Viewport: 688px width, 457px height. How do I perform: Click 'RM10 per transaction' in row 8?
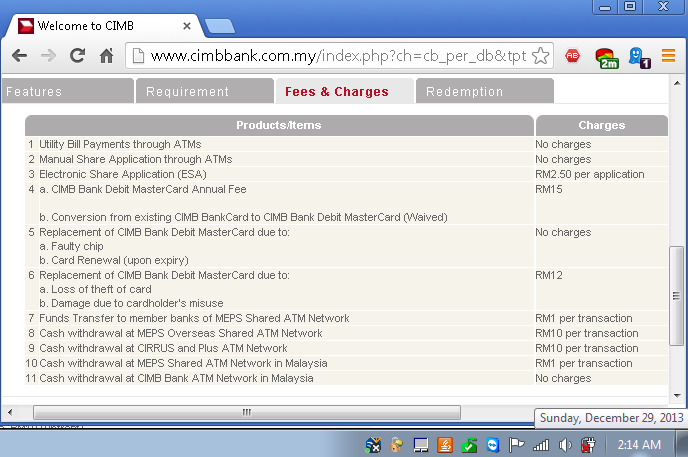point(587,333)
